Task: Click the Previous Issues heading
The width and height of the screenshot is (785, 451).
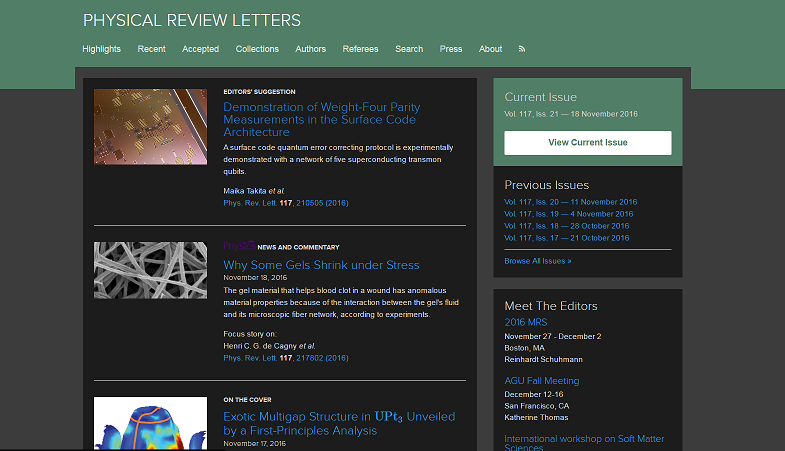Action: tap(547, 185)
